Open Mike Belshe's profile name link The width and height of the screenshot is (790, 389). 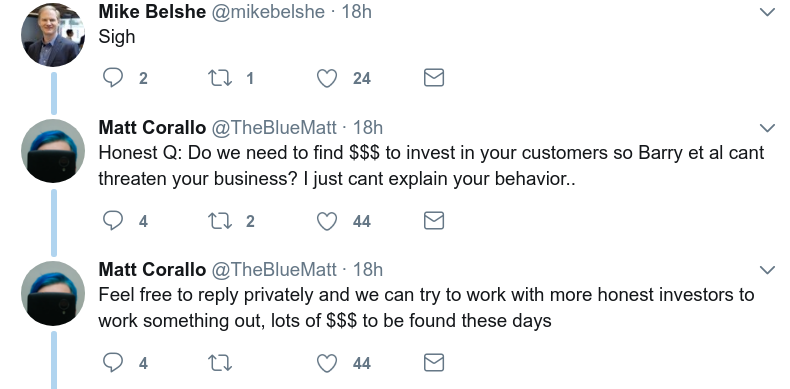(x=152, y=11)
